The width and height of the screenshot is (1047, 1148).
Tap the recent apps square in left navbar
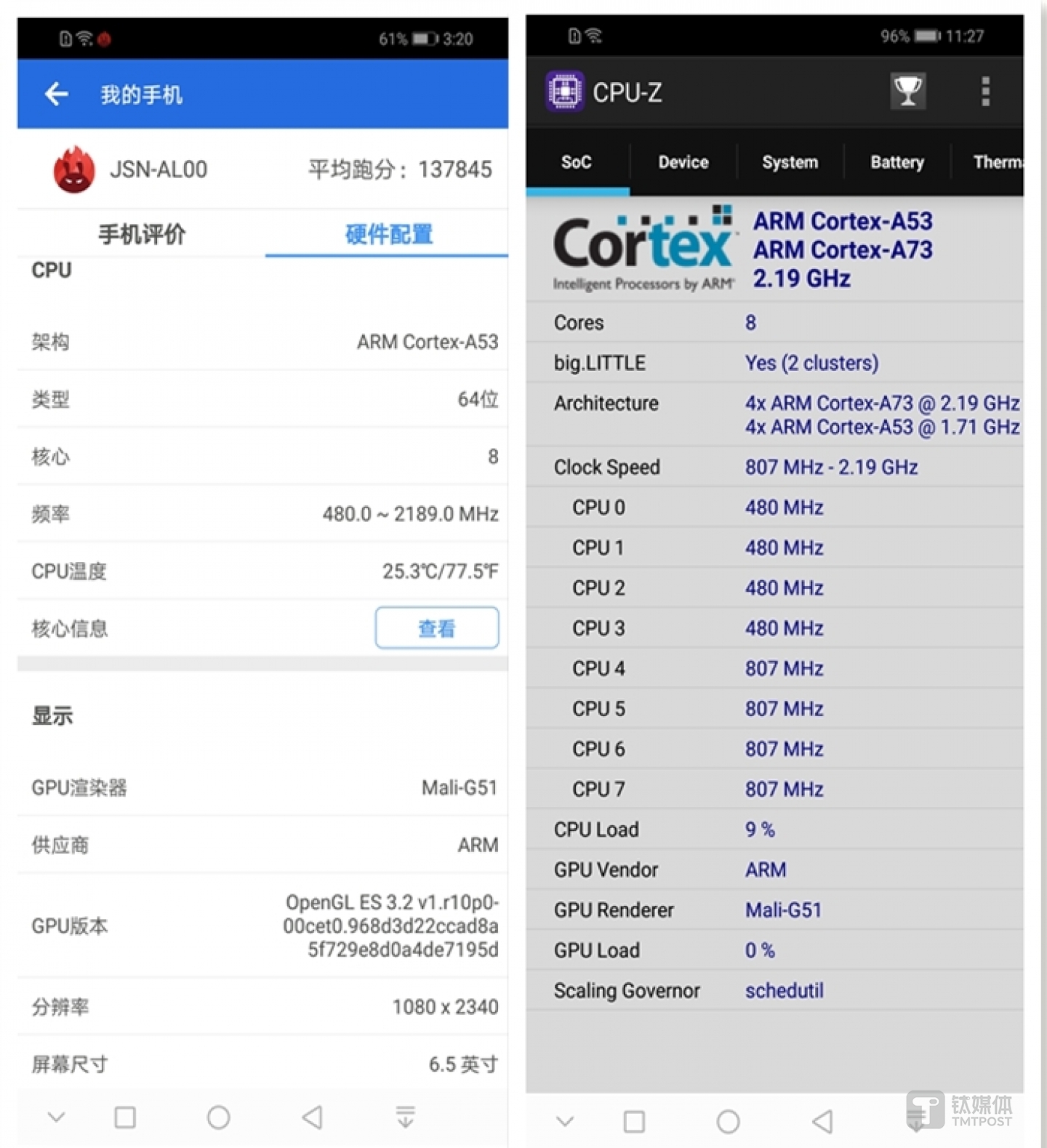125,1117
